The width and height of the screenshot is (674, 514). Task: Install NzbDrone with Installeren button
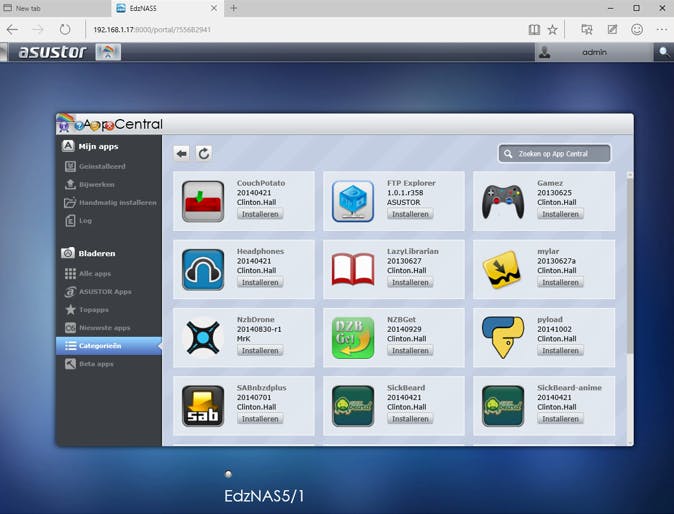click(x=260, y=351)
